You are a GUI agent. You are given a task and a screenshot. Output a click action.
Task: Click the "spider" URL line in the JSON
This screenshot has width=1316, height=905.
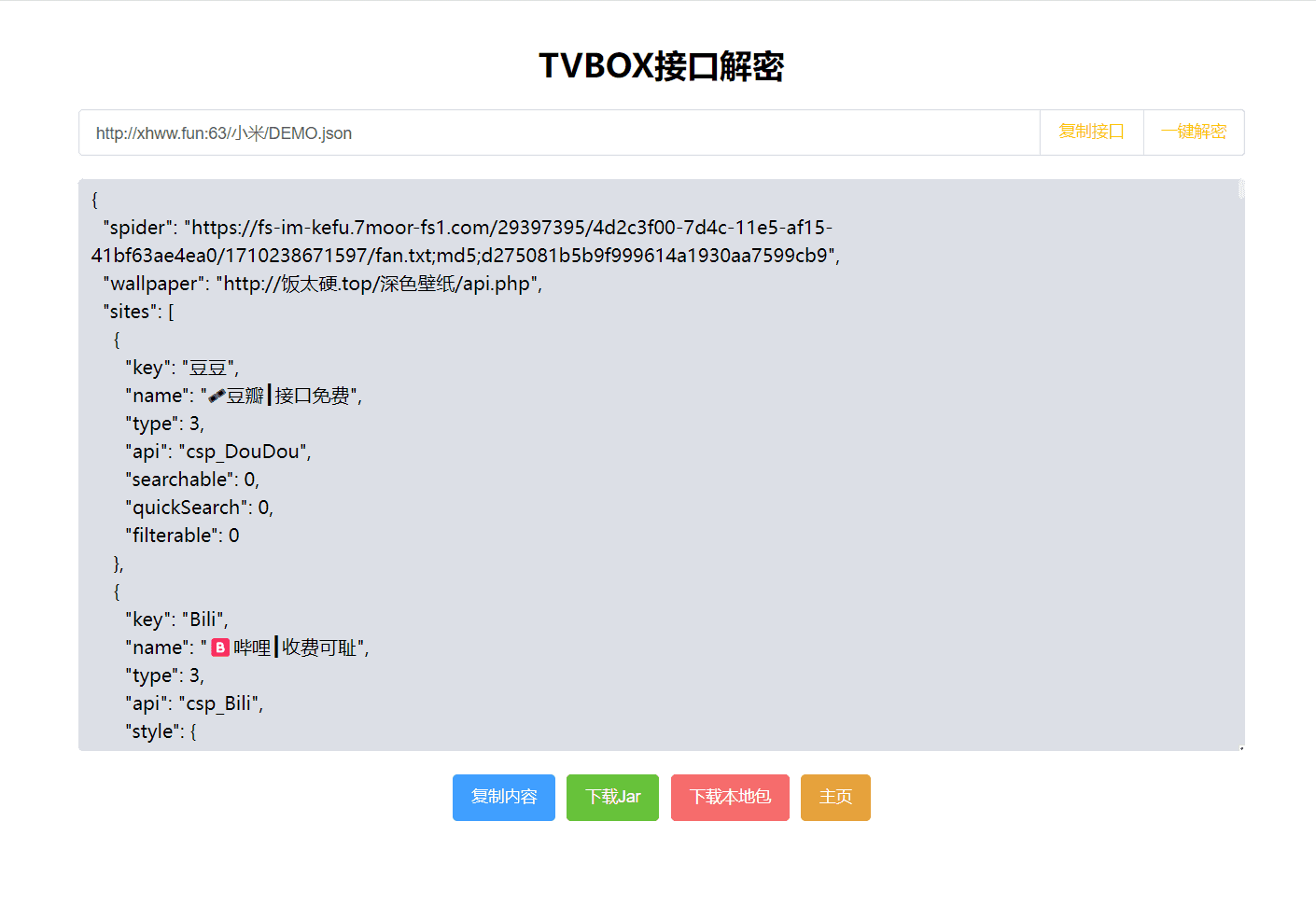click(x=468, y=228)
